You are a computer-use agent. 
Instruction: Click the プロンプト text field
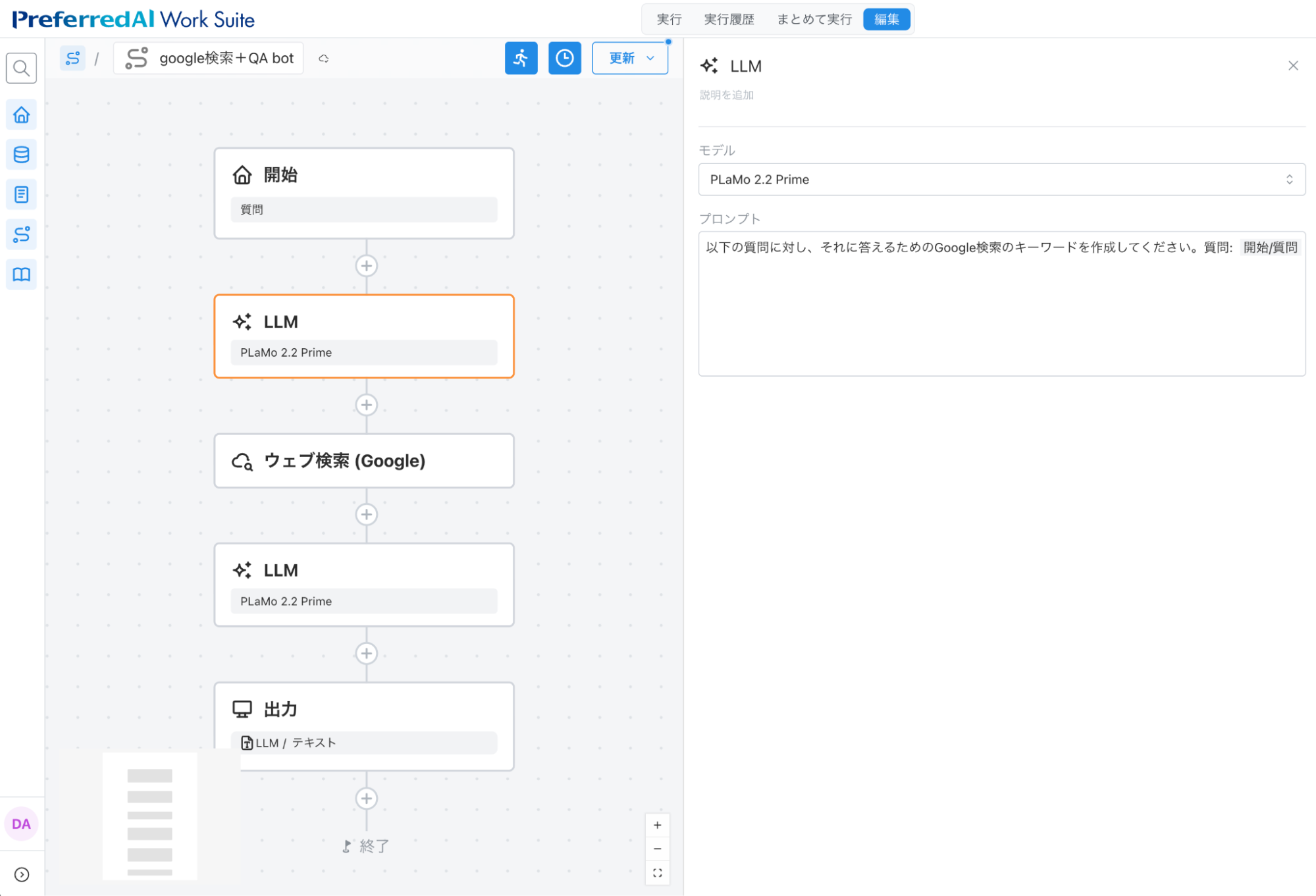[1001, 309]
